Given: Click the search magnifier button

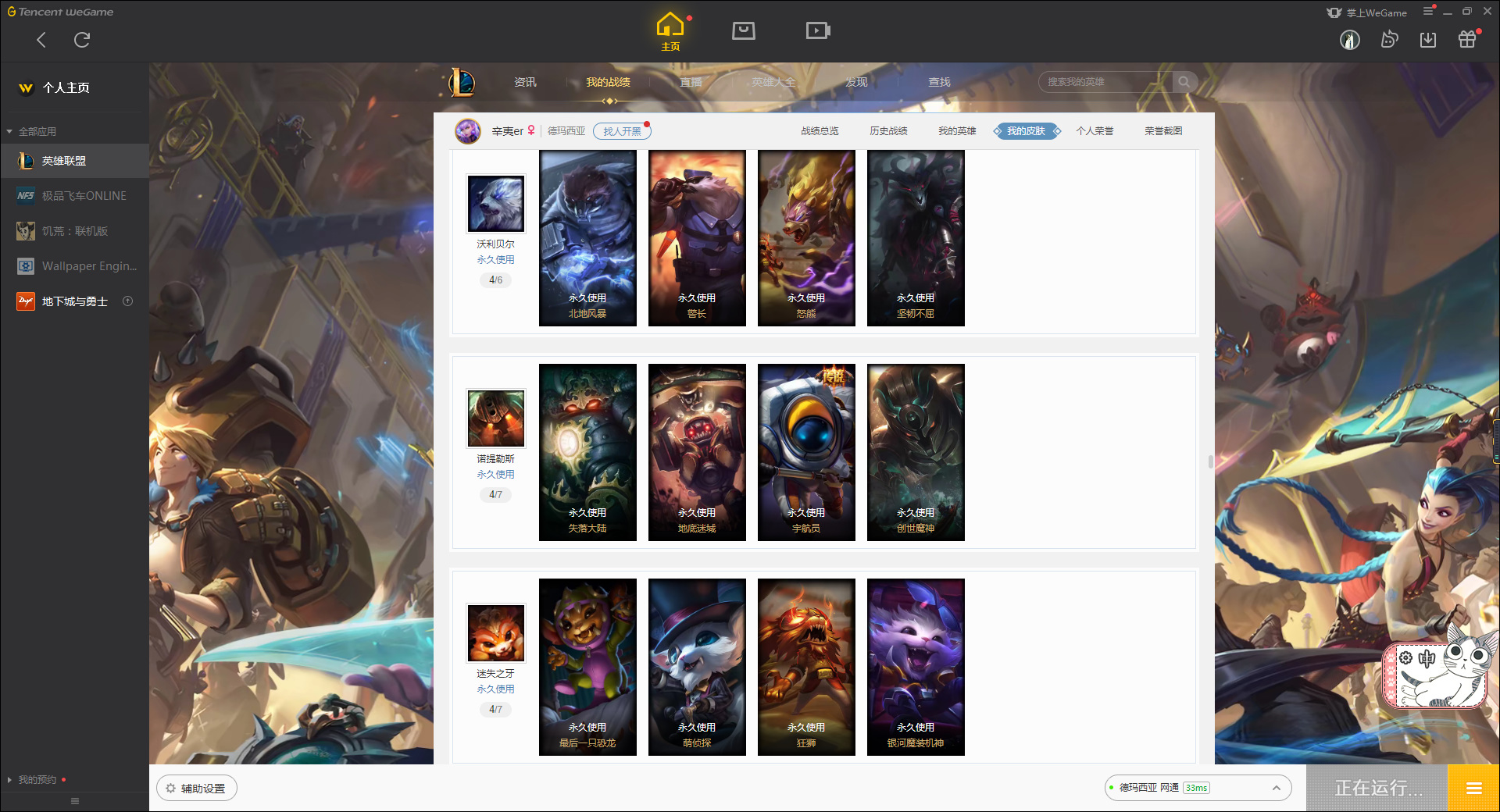Looking at the screenshot, I should tap(1184, 82).
